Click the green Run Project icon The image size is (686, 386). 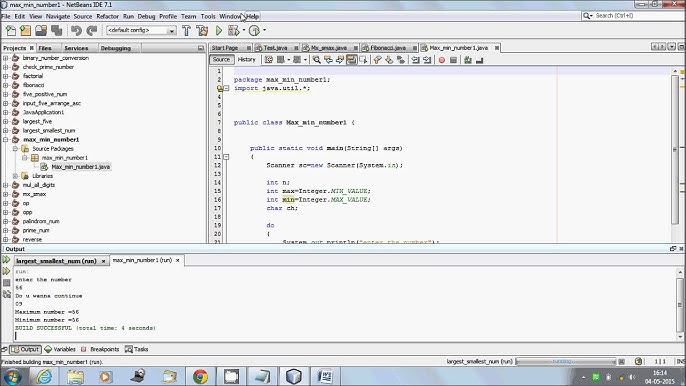[x=219, y=31]
